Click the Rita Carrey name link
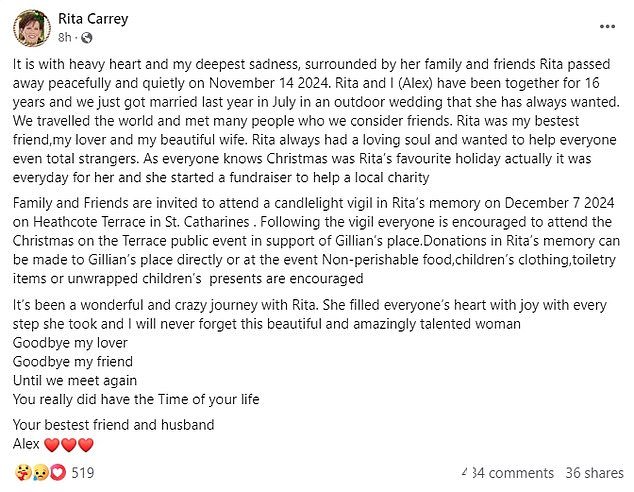The height and width of the screenshot is (492, 634). click(x=93, y=19)
